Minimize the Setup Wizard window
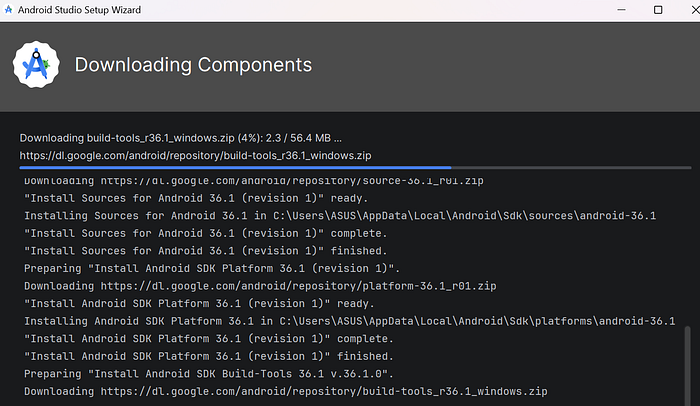Viewport: 700px width, 406px height. pos(621,10)
